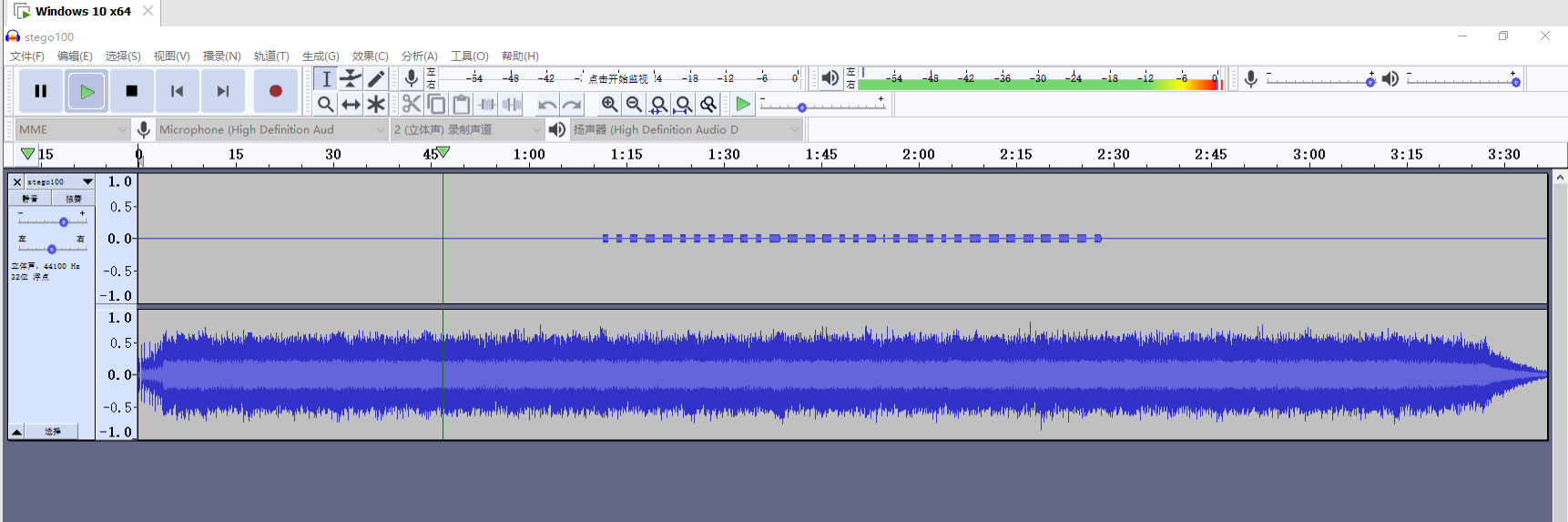Open the 分析(A) menu
The width and height of the screenshot is (1568, 522).
click(419, 56)
